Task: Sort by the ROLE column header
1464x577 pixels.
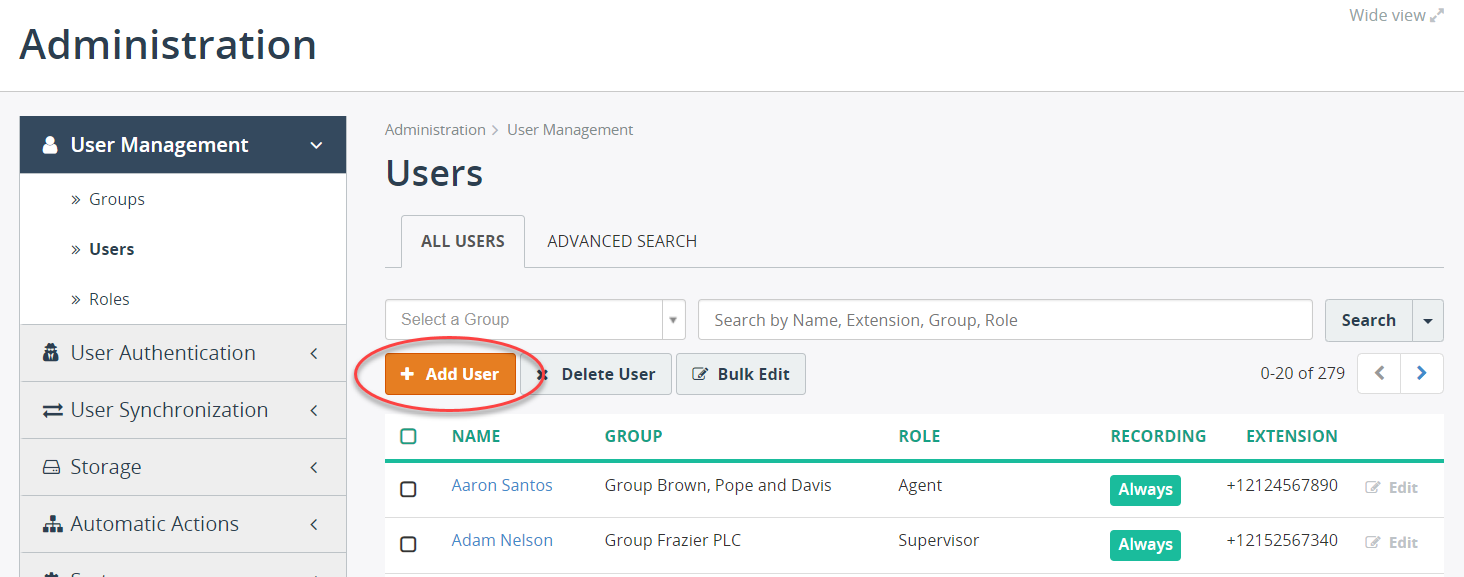Action: click(920, 436)
